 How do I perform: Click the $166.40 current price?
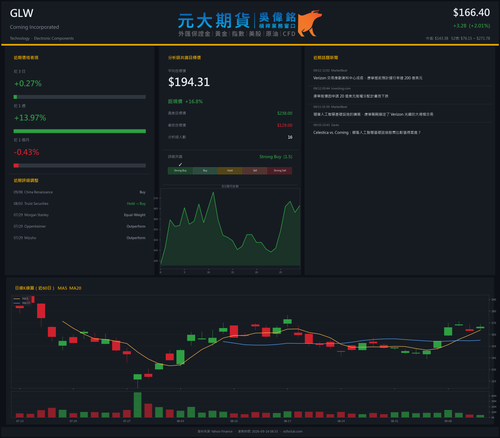[471, 13]
